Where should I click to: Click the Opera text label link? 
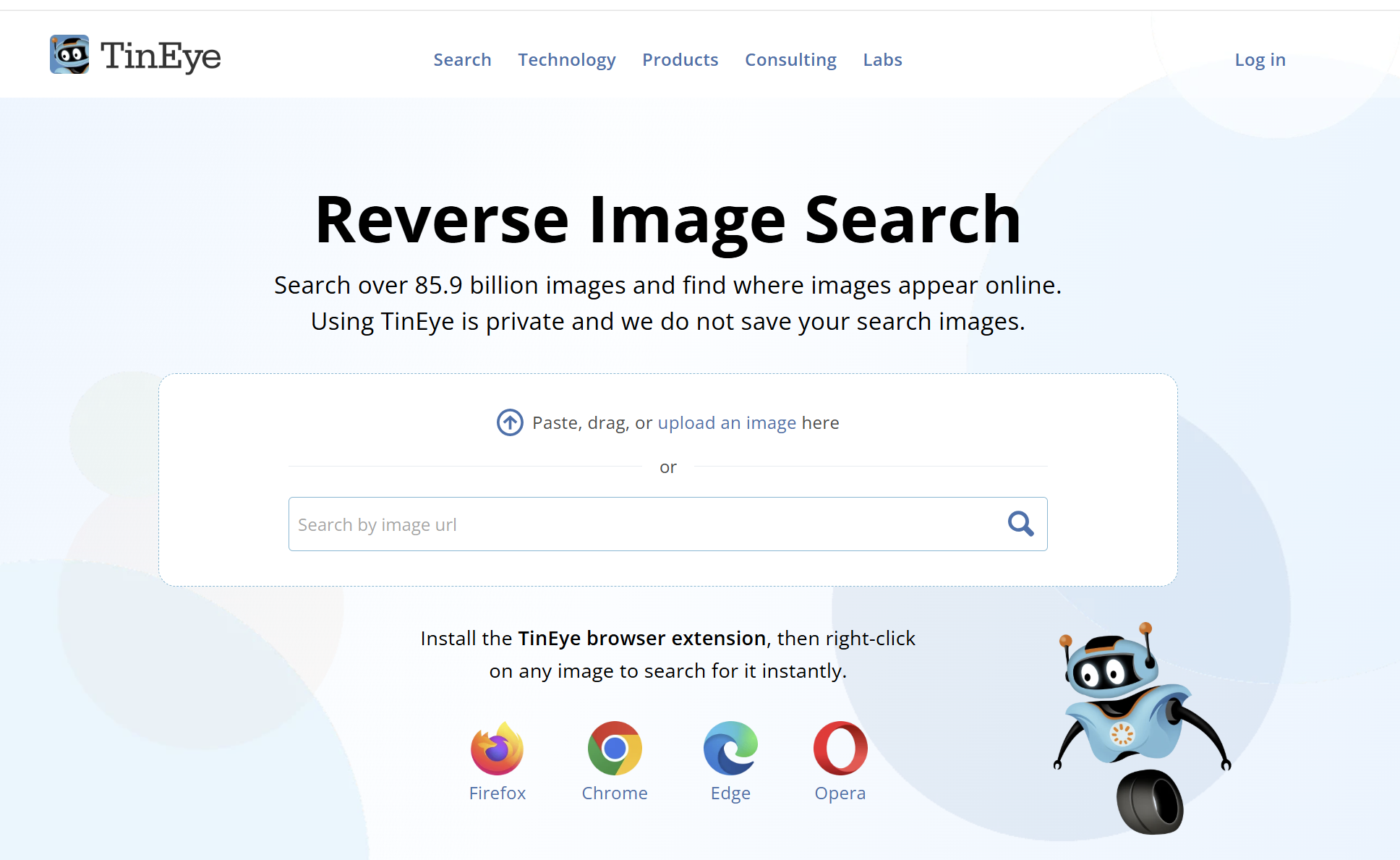tap(840, 793)
